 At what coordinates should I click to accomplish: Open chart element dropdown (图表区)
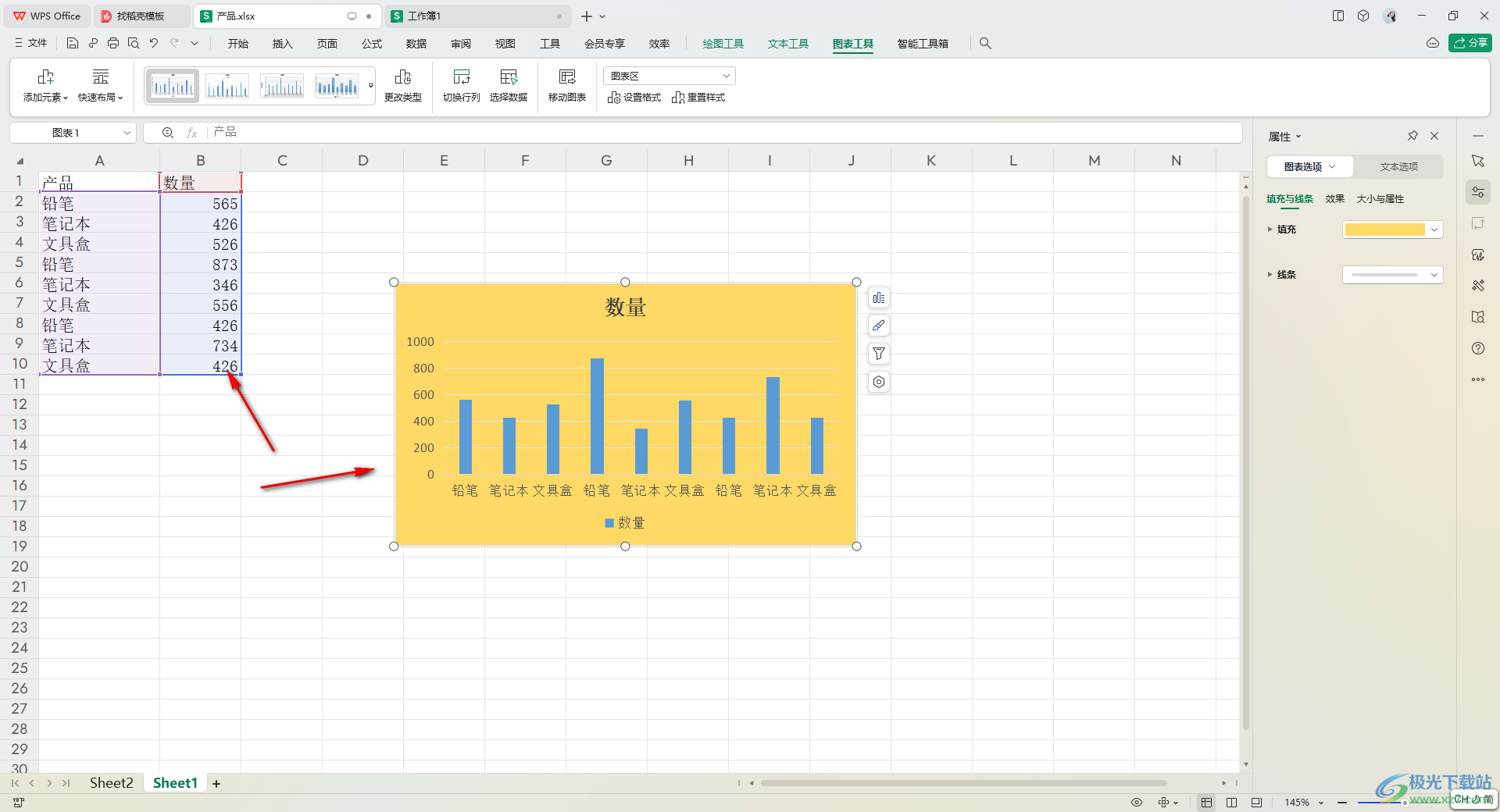point(670,76)
